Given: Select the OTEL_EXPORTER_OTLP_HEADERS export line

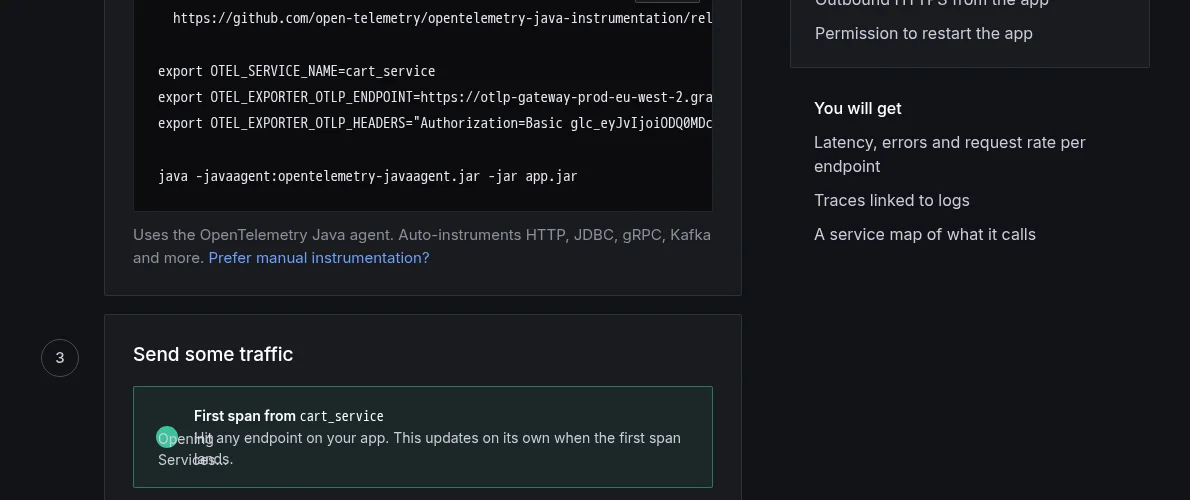Looking at the screenshot, I should (435, 123).
